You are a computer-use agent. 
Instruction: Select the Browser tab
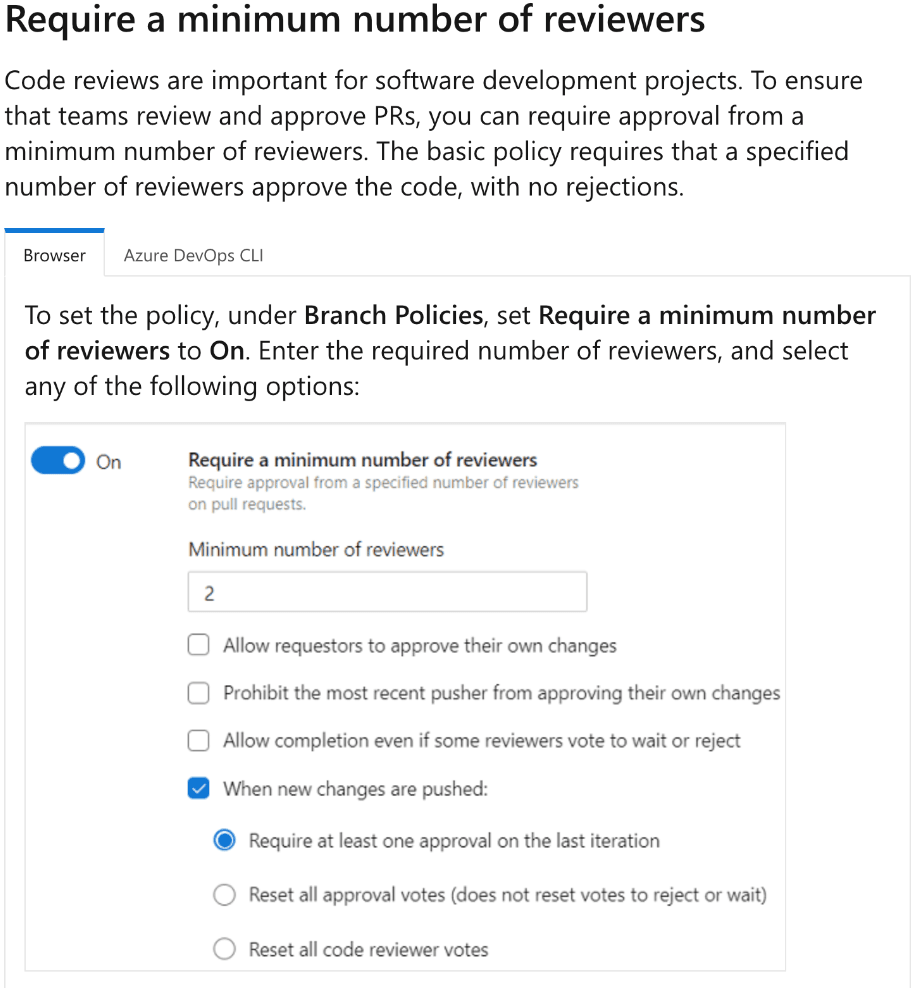[x=54, y=255]
